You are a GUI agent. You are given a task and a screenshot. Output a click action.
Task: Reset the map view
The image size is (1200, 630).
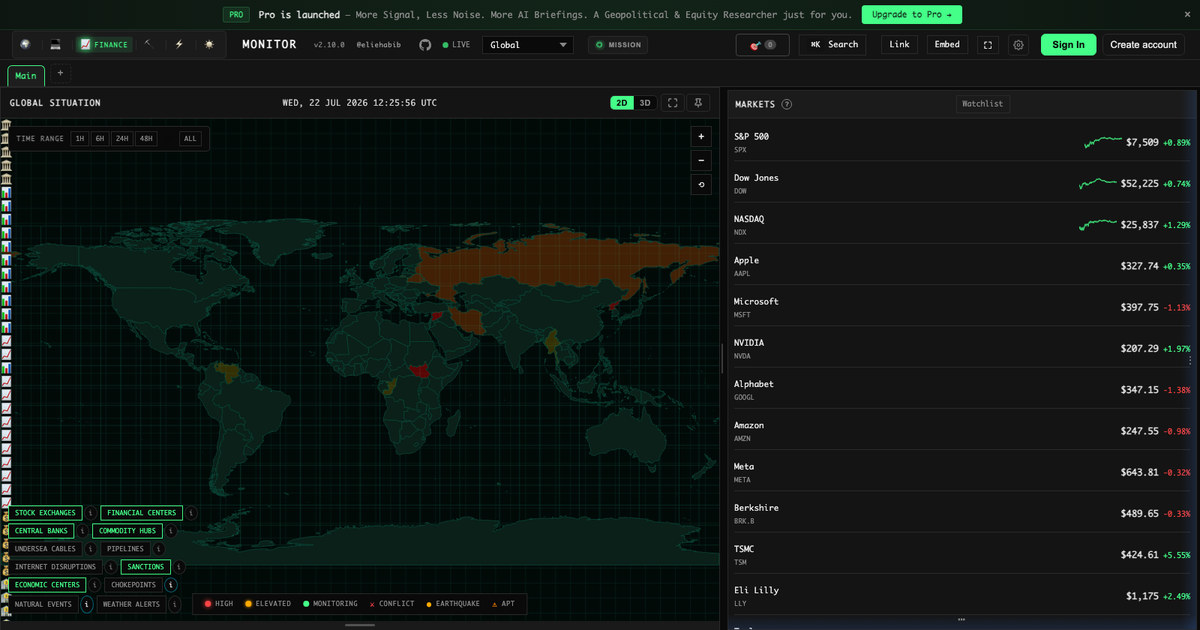(701, 184)
